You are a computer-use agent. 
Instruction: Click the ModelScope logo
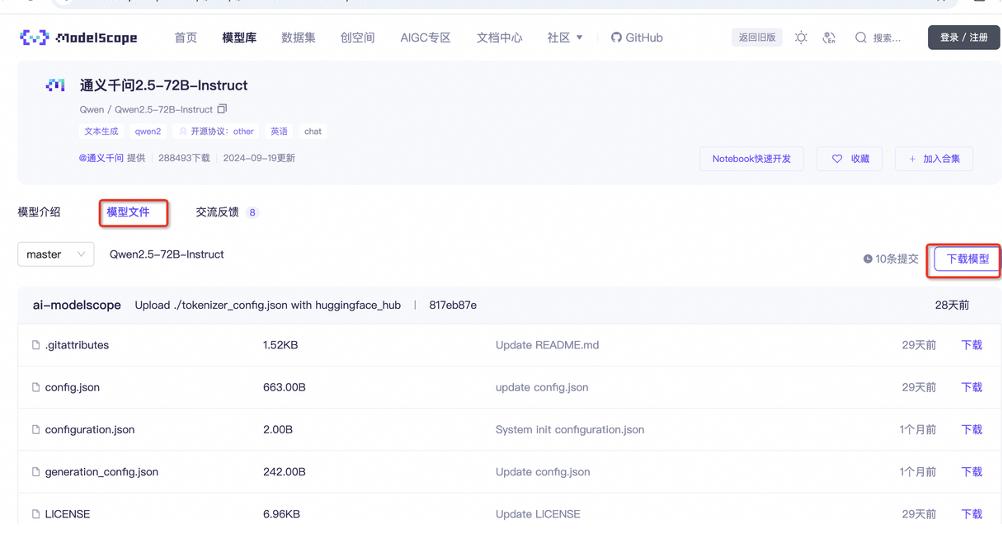78,38
